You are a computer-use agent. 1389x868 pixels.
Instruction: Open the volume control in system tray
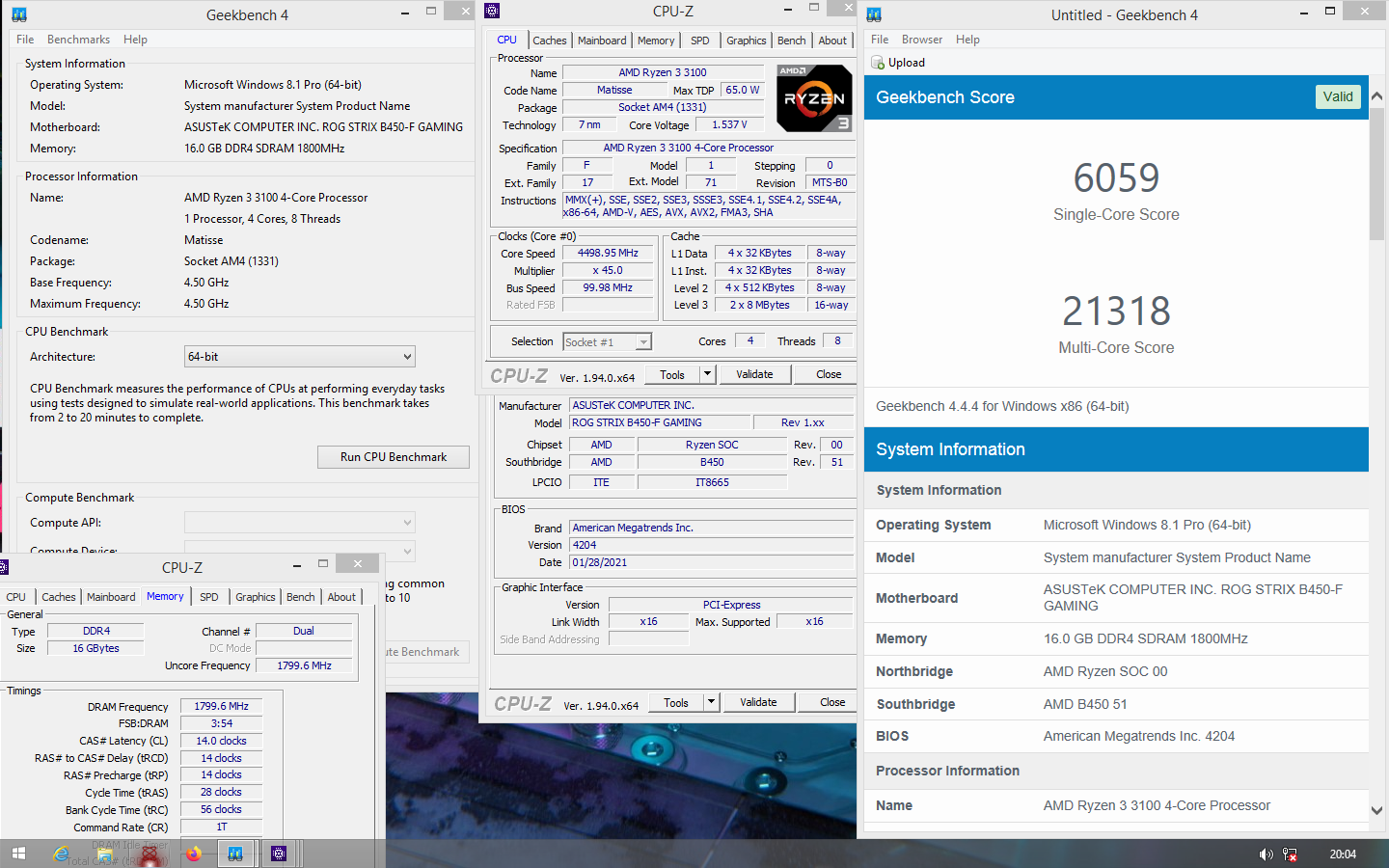(1266, 854)
